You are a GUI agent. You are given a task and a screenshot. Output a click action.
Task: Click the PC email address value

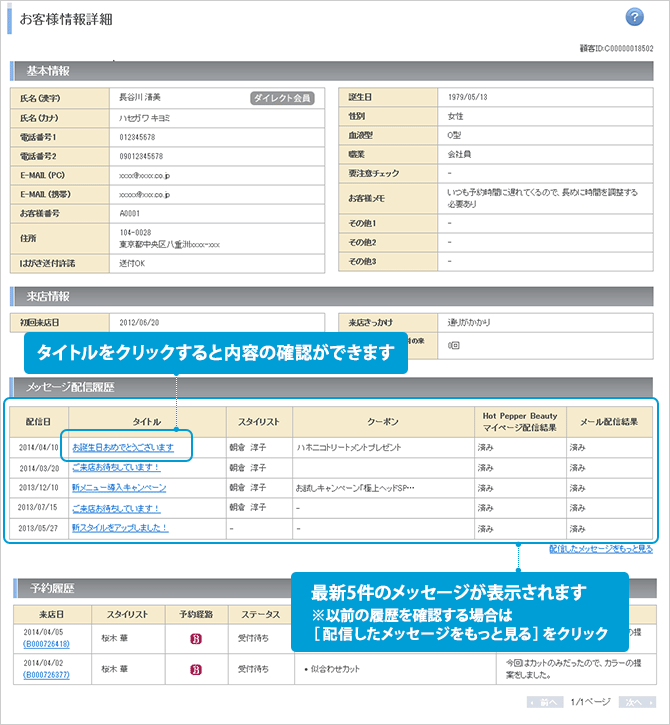[144, 174]
